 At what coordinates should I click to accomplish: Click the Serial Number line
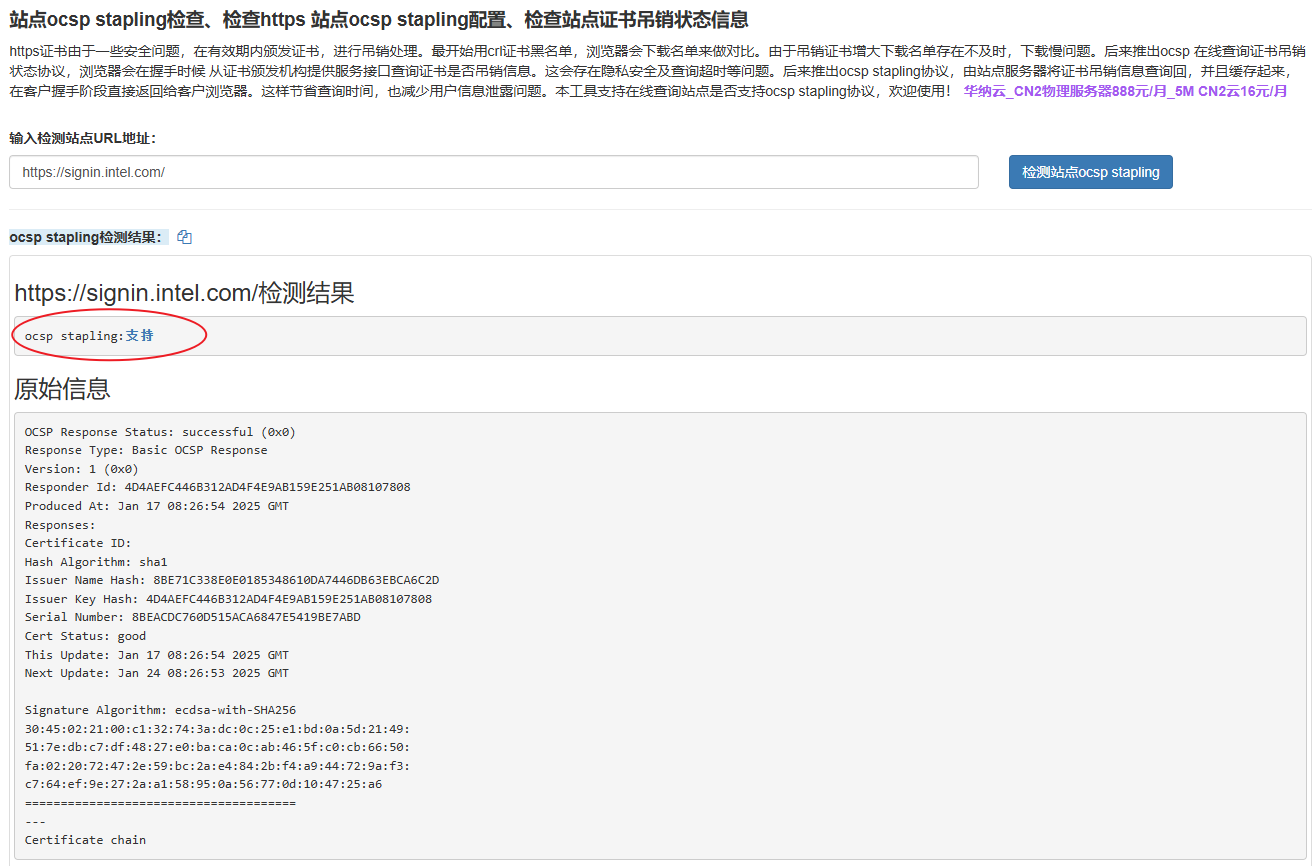point(192,617)
